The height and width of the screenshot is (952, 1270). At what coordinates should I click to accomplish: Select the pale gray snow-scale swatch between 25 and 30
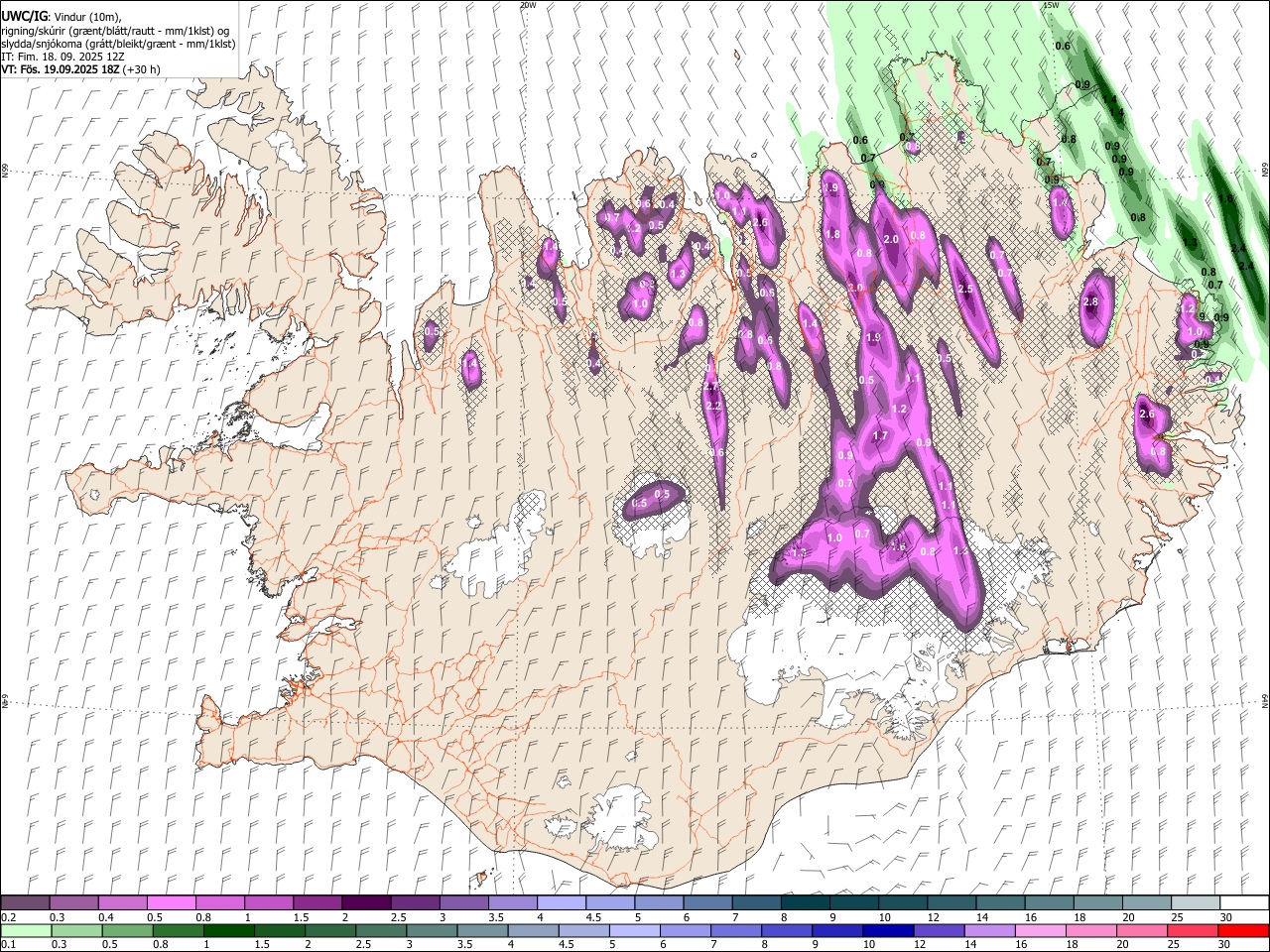click(x=1194, y=902)
